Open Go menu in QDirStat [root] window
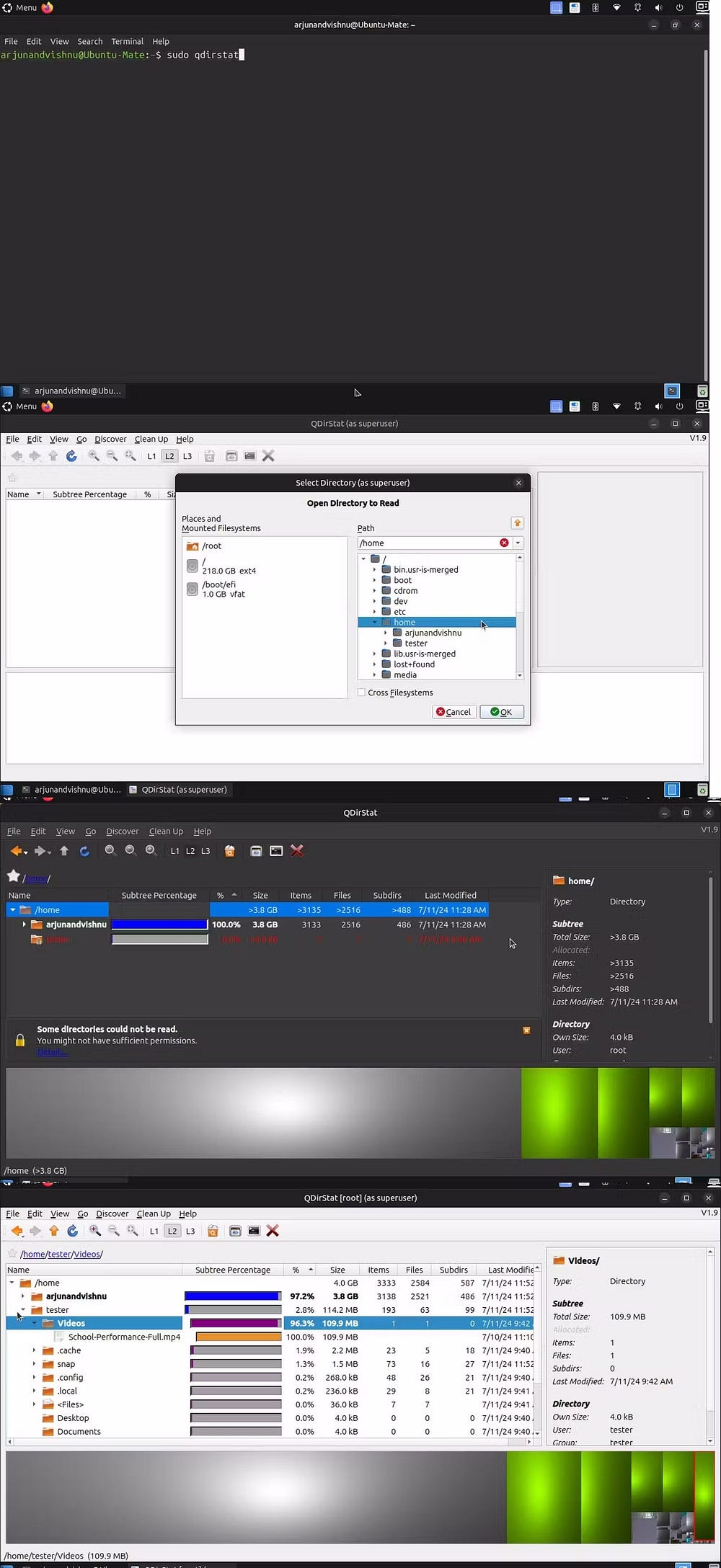Screen dimensions: 721x1568 [83, 1213]
